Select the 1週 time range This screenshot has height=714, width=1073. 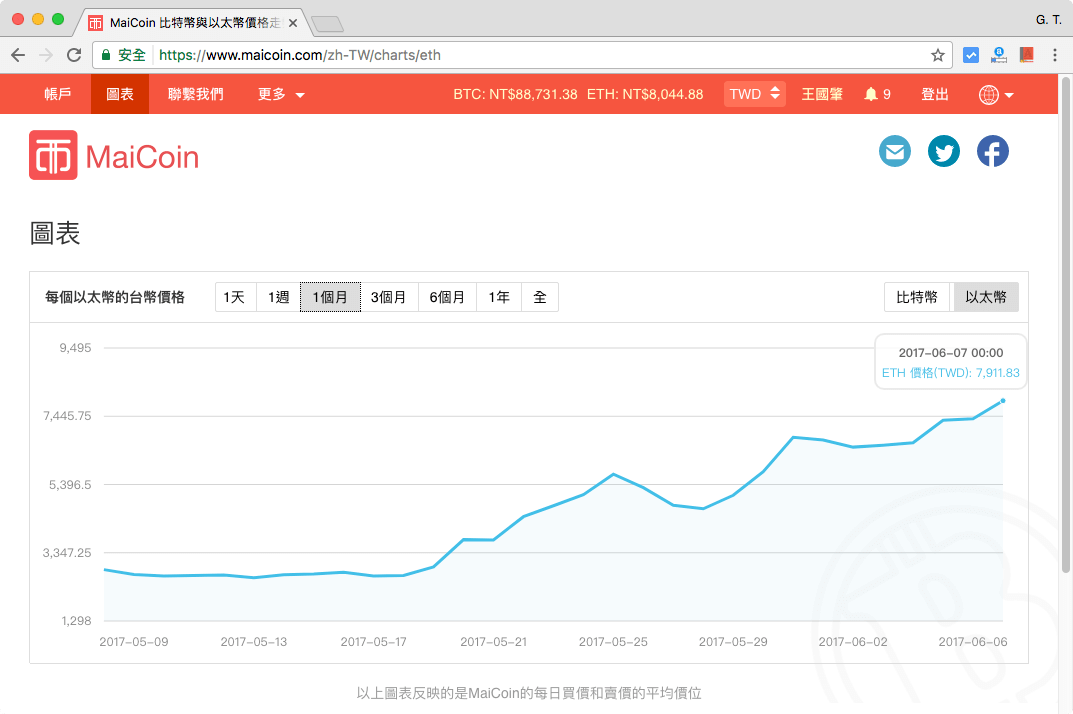[x=277, y=297]
